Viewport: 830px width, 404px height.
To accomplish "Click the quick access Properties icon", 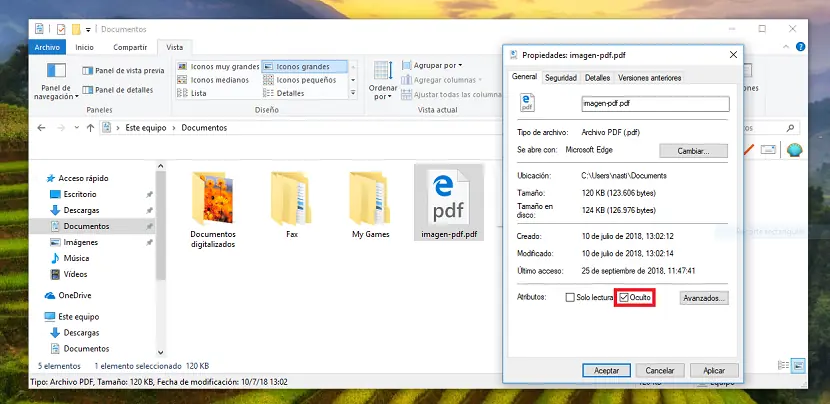I will pos(61,29).
